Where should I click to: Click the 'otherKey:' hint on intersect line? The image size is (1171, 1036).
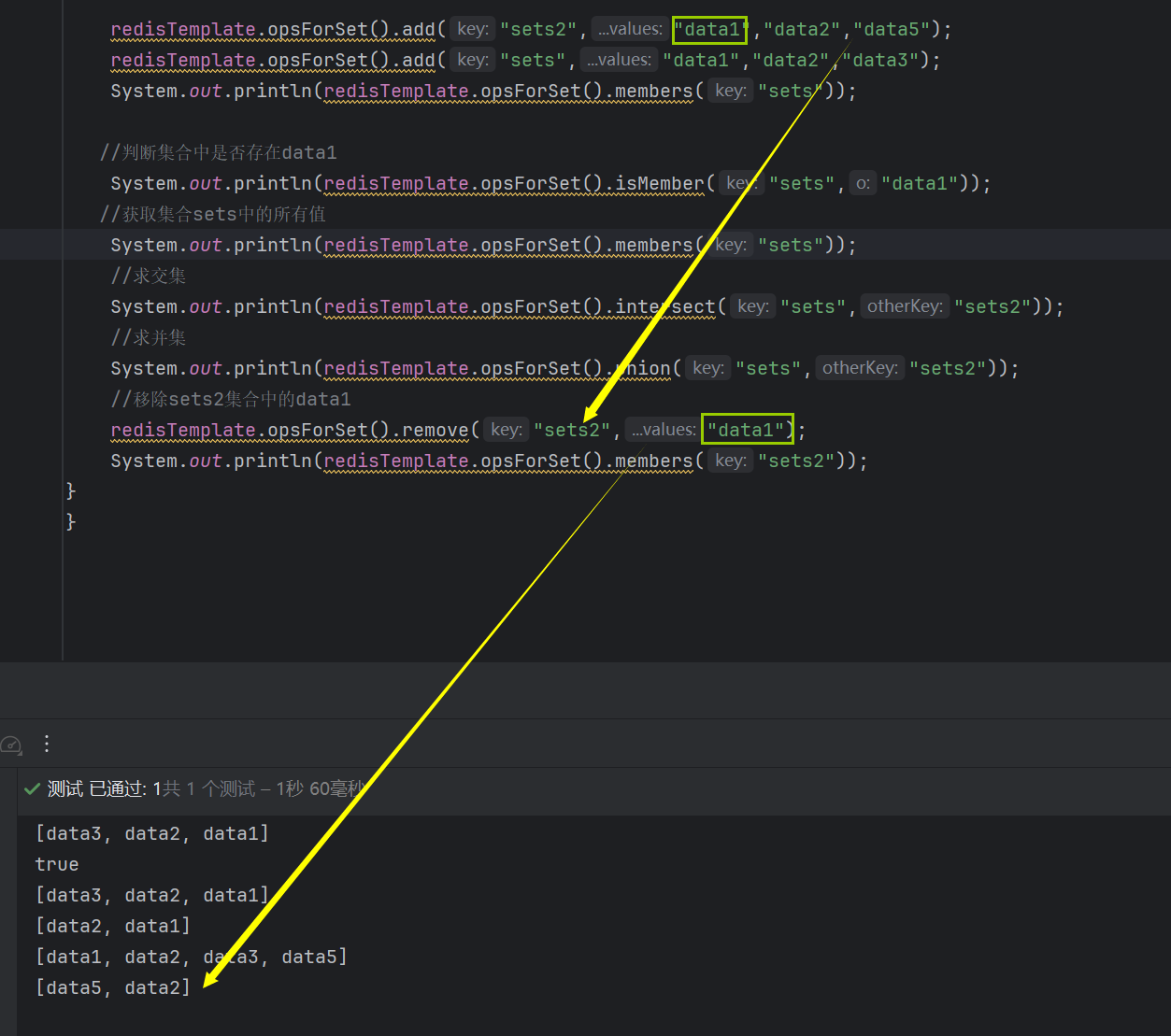904,306
